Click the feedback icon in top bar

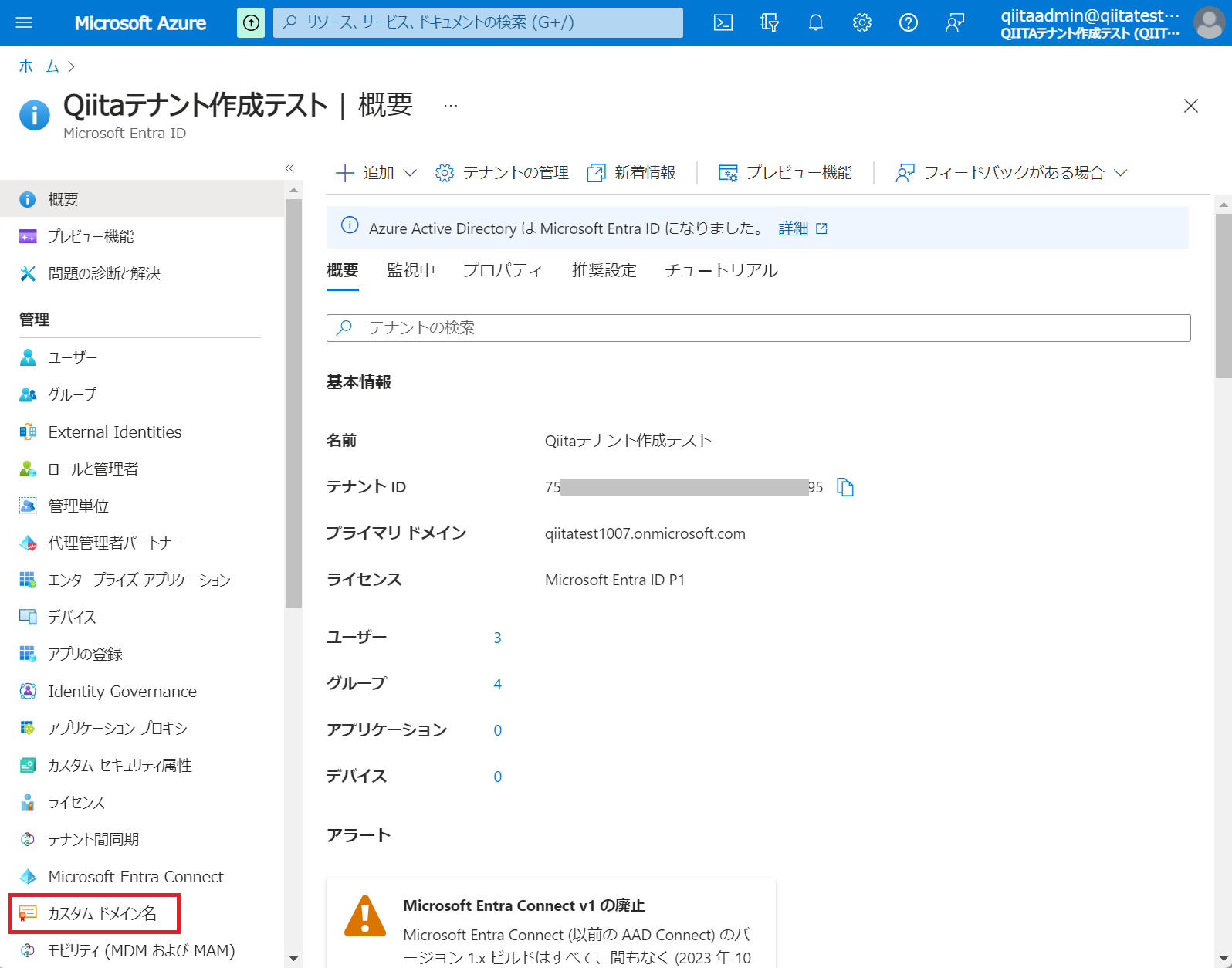(x=955, y=22)
